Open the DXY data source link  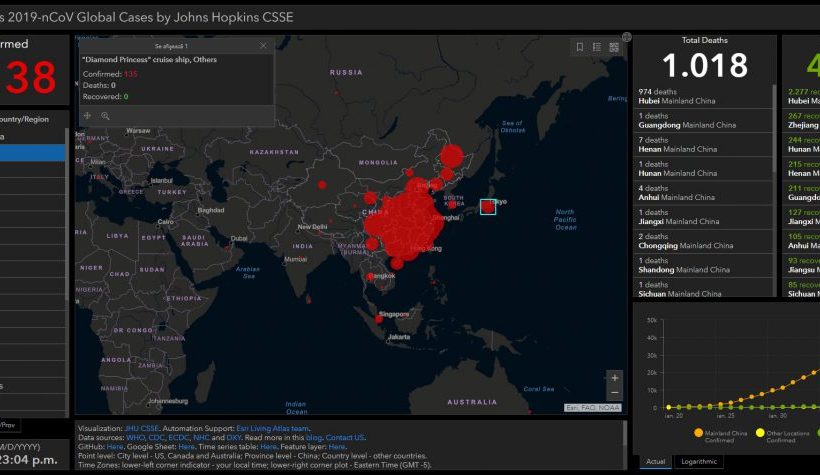[x=234, y=437]
